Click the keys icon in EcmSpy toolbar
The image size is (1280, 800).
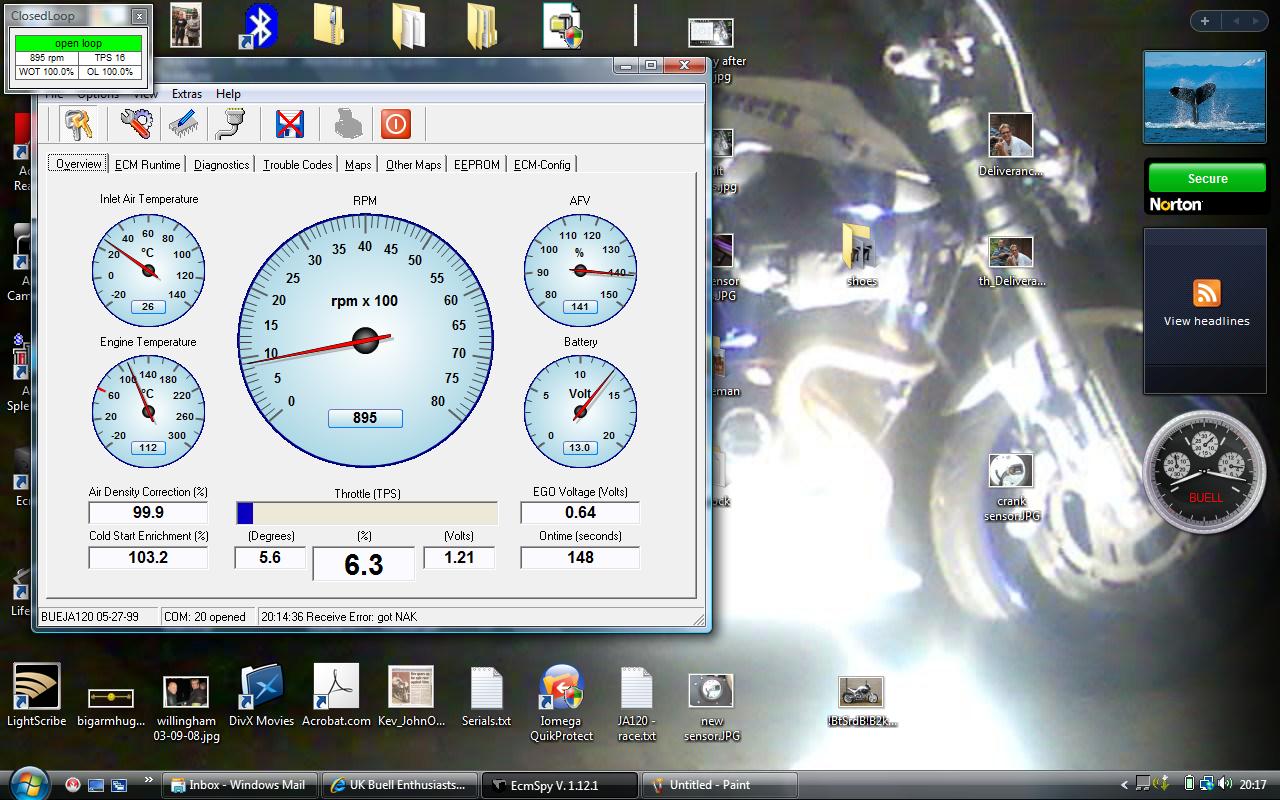pos(78,124)
